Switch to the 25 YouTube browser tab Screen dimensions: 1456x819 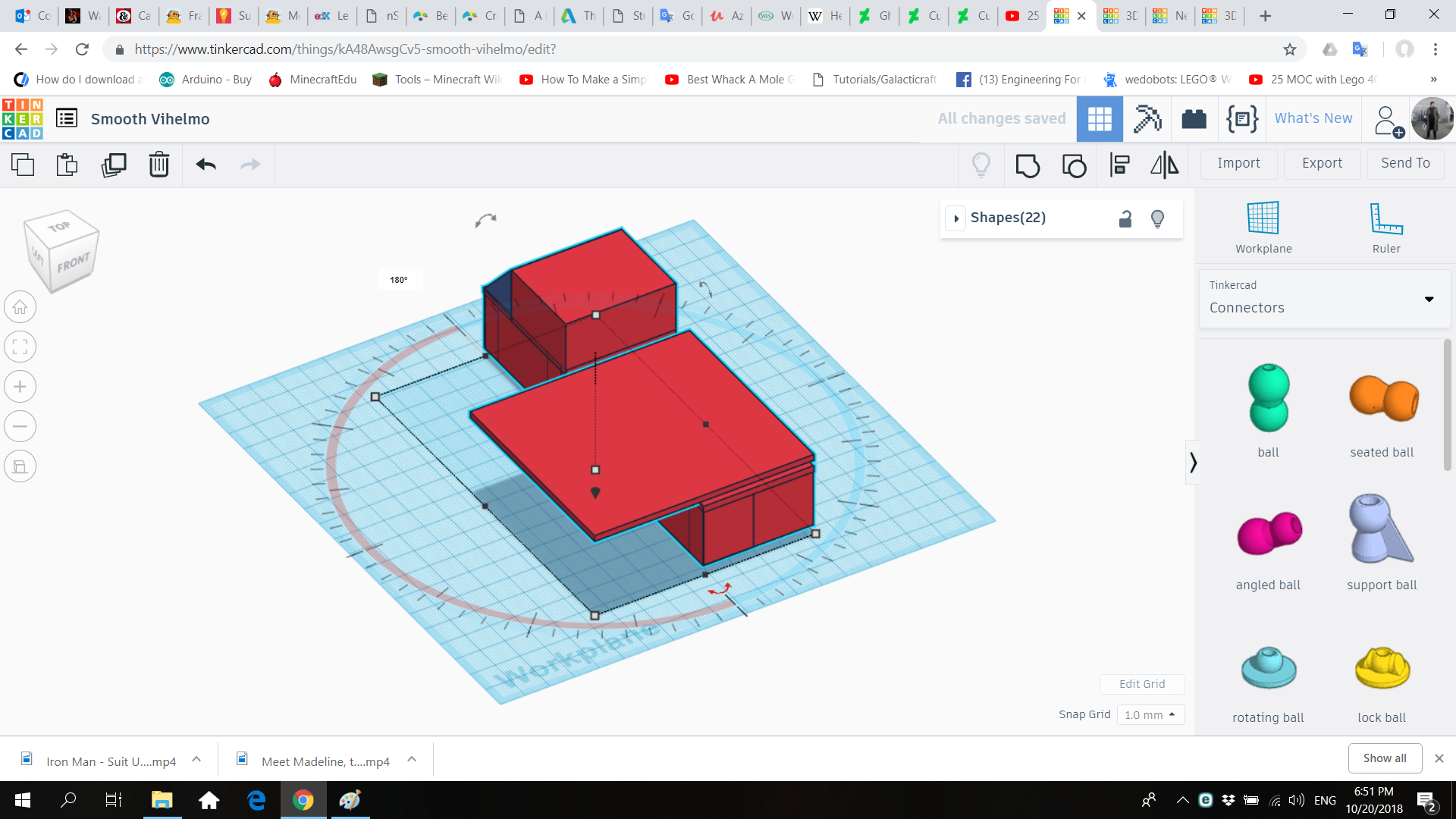(x=1021, y=15)
